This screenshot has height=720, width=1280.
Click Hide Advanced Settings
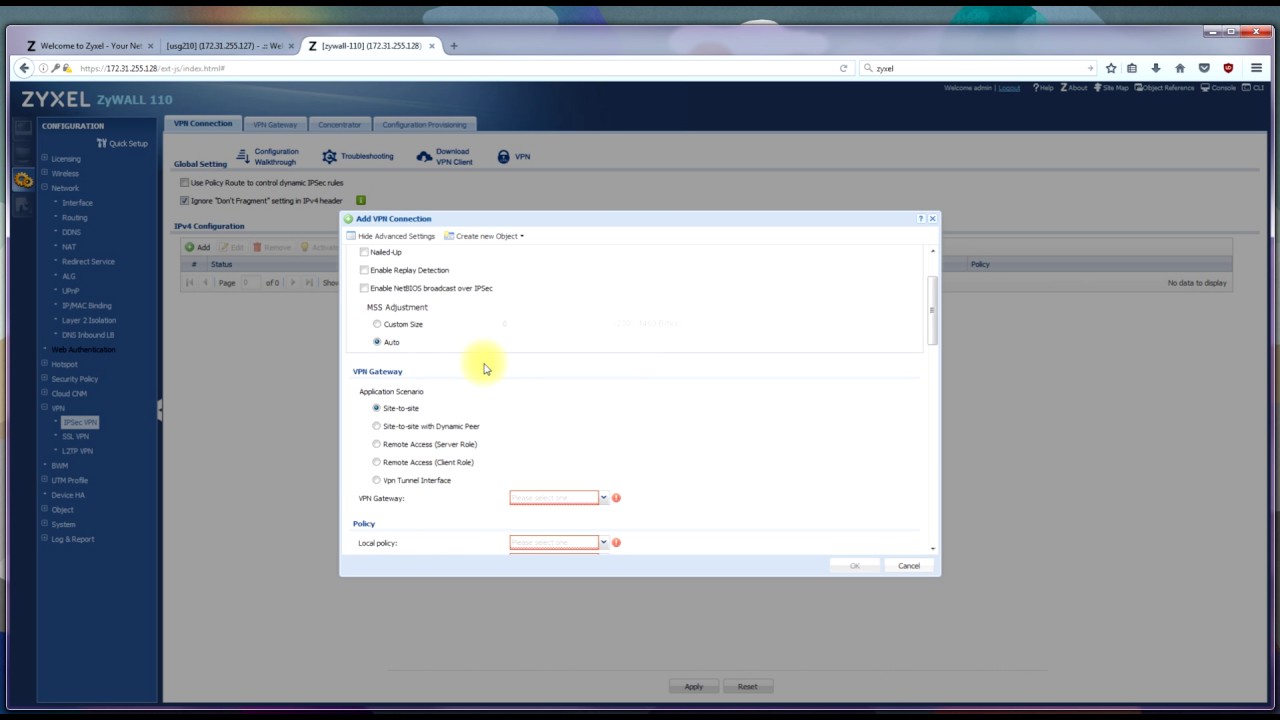point(391,236)
